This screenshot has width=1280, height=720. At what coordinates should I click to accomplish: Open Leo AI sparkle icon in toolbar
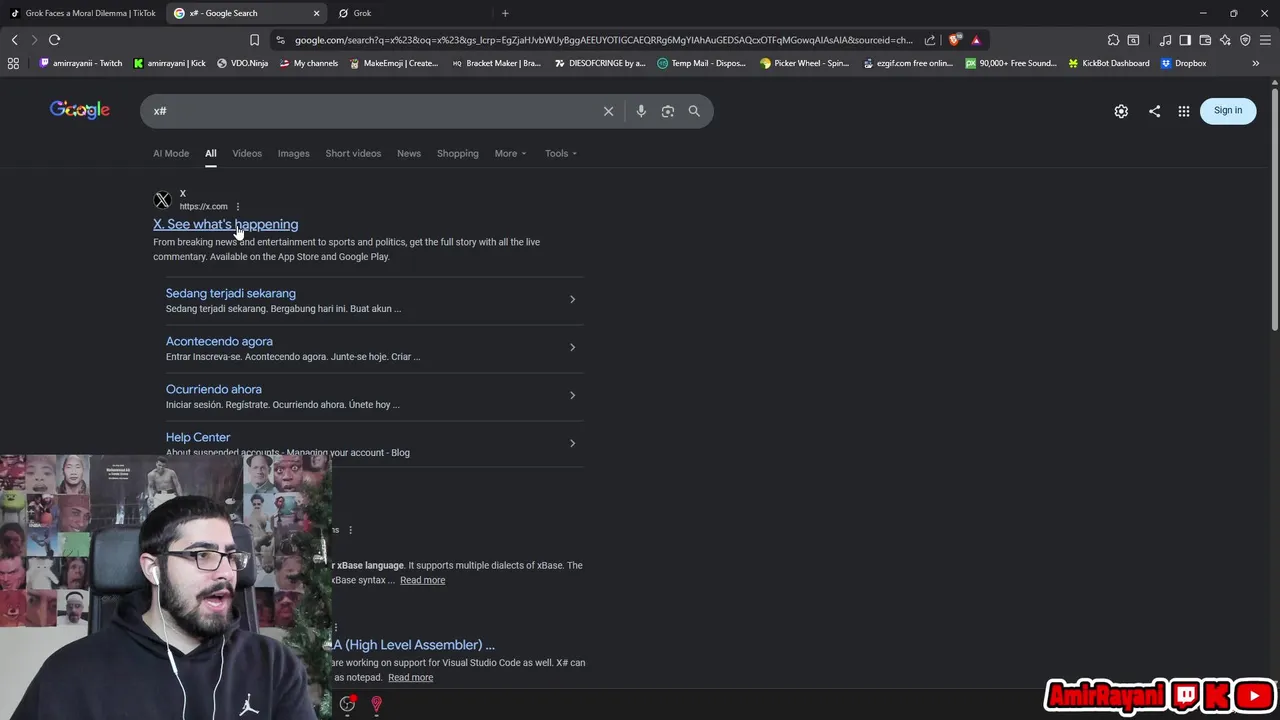click(1225, 40)
